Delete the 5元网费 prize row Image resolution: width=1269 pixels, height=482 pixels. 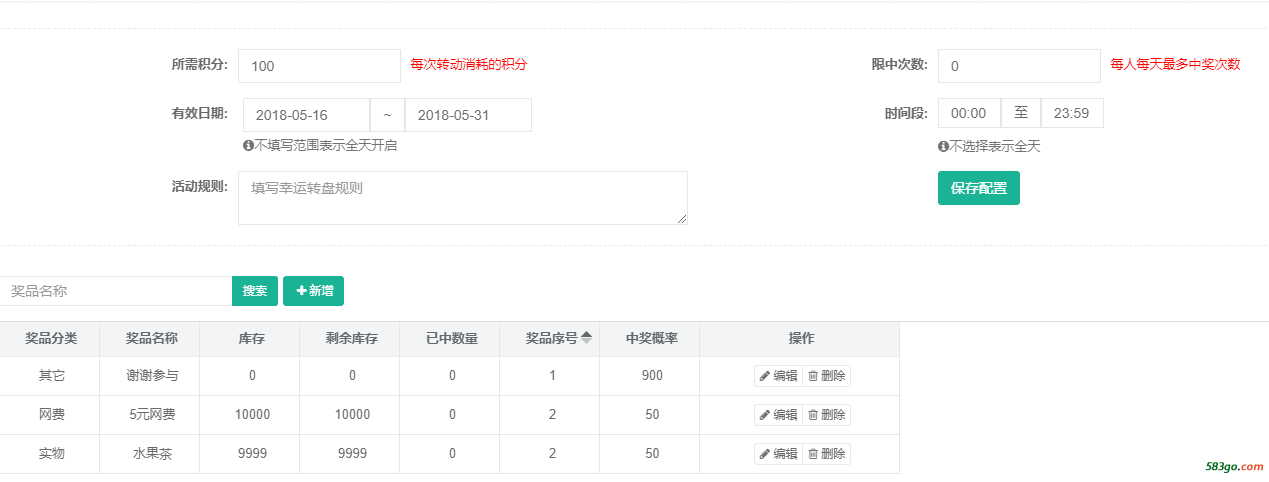click(x=826, y=415)
